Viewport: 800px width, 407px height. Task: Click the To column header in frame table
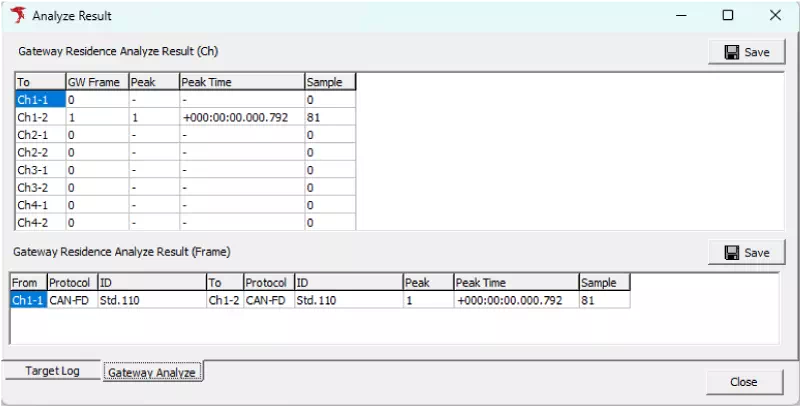coord(224,283)
